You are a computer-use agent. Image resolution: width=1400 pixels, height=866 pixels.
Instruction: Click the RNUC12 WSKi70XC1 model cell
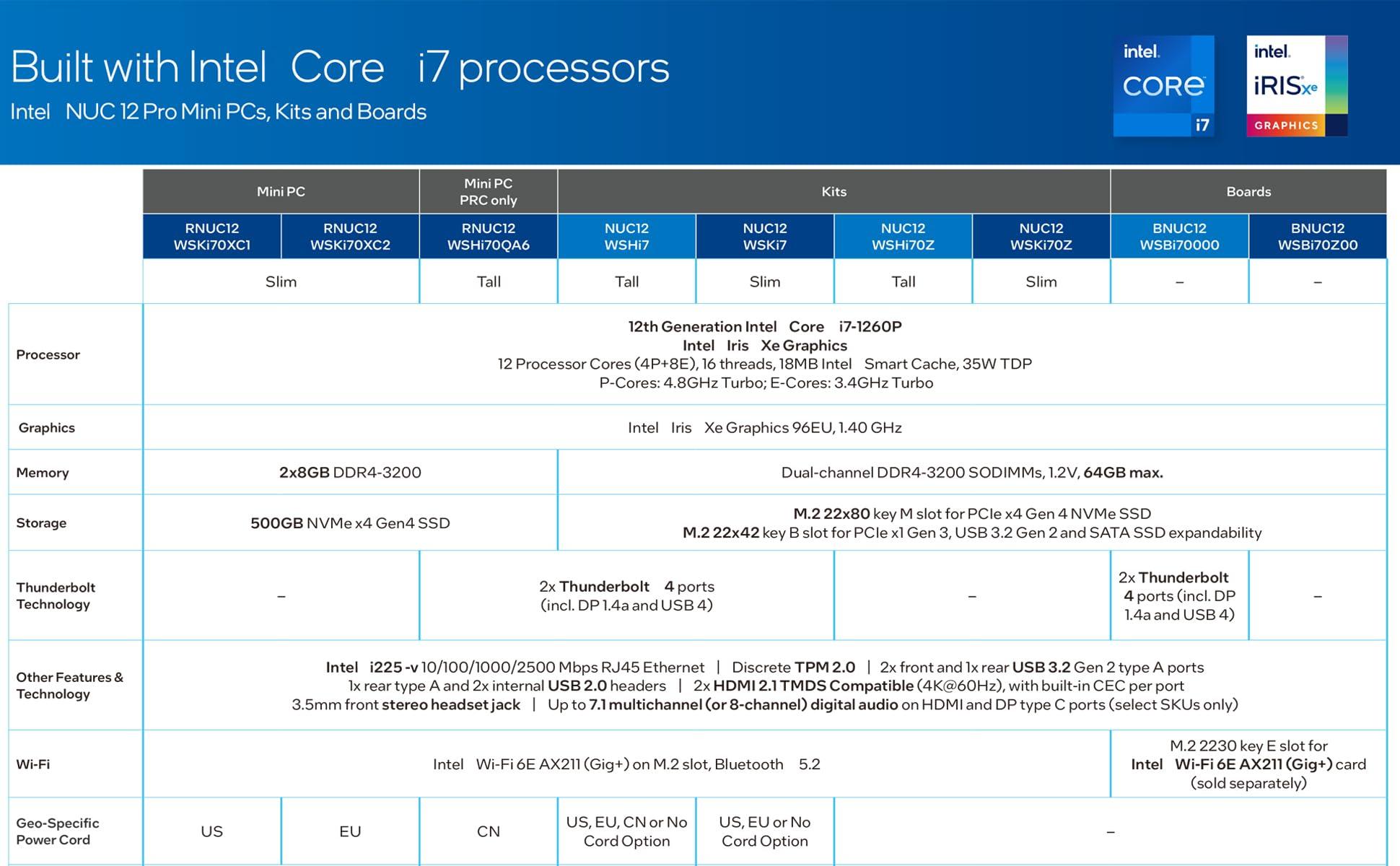tap(211, 237)
